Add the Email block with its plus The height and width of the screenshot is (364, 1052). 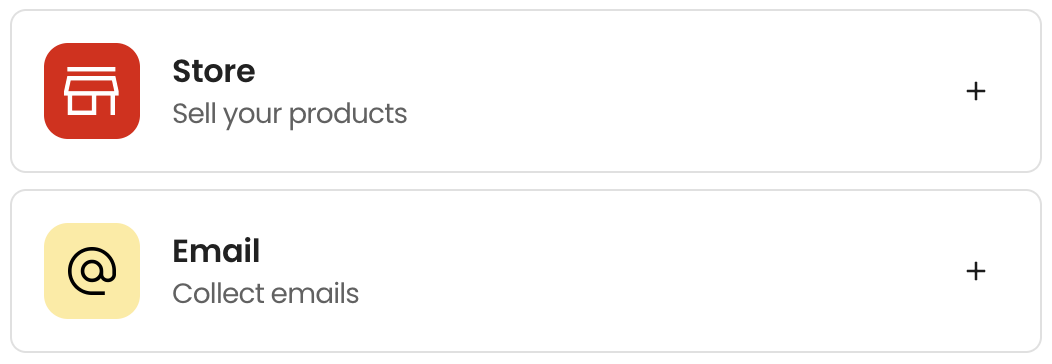tap(976, 271)
